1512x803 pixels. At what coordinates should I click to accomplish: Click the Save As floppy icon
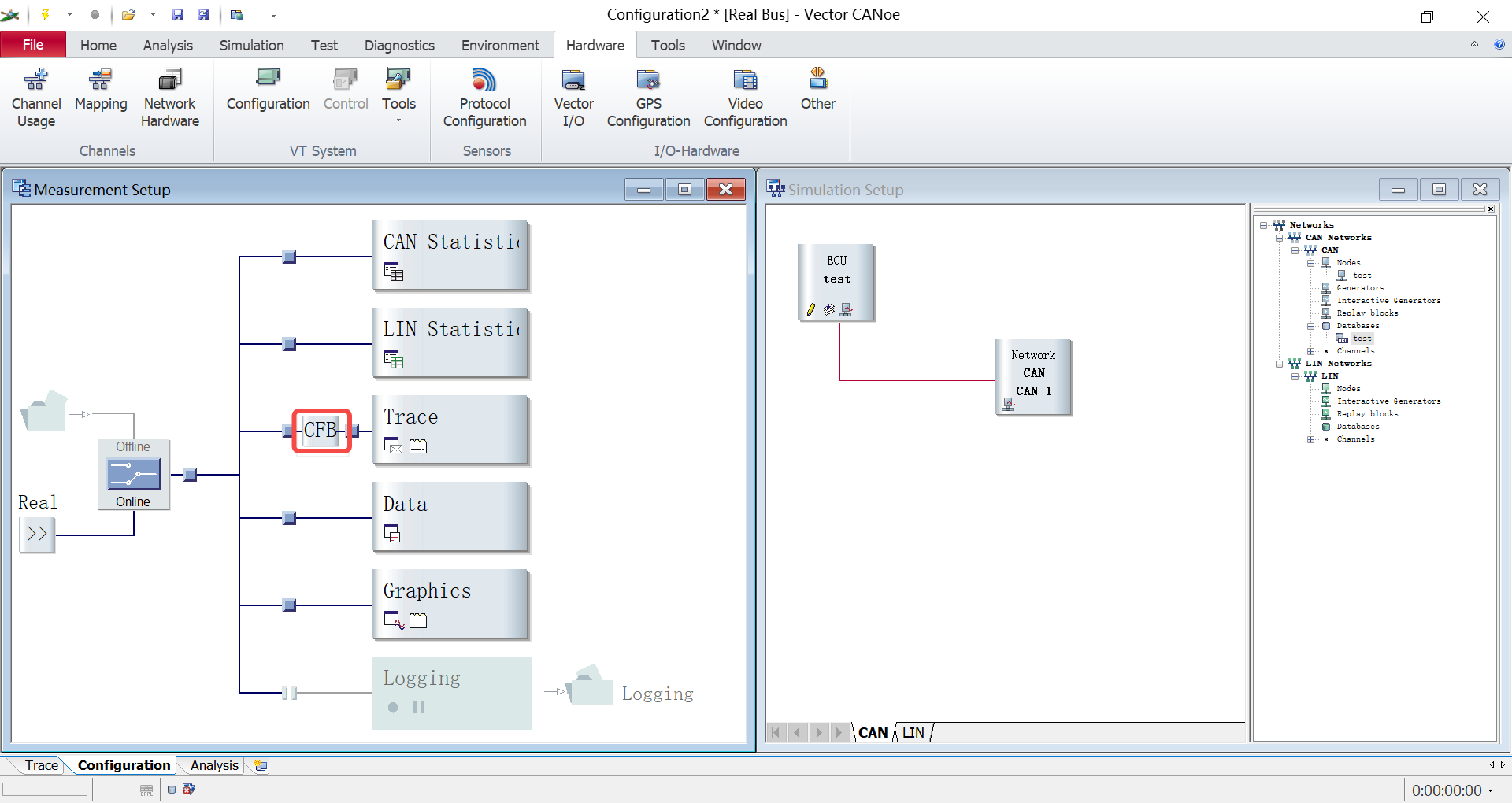[x=203, y=15]
